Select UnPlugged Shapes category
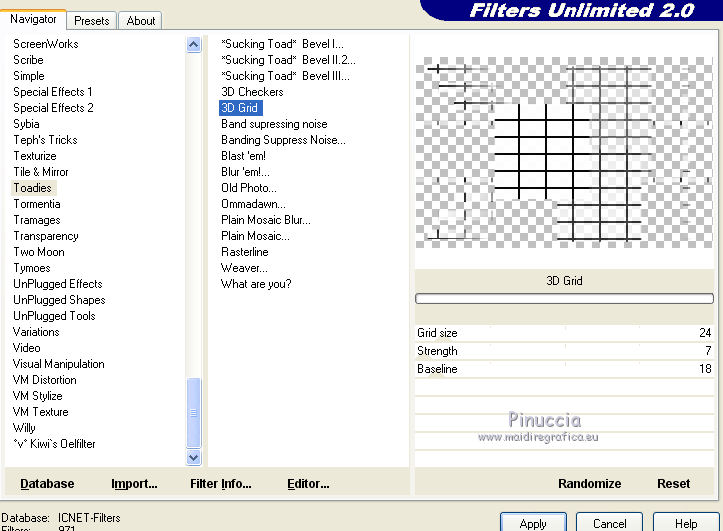Image resolution: width=723 pixels, height=531 pixels. pyautogui.click(x=59, y=300)
